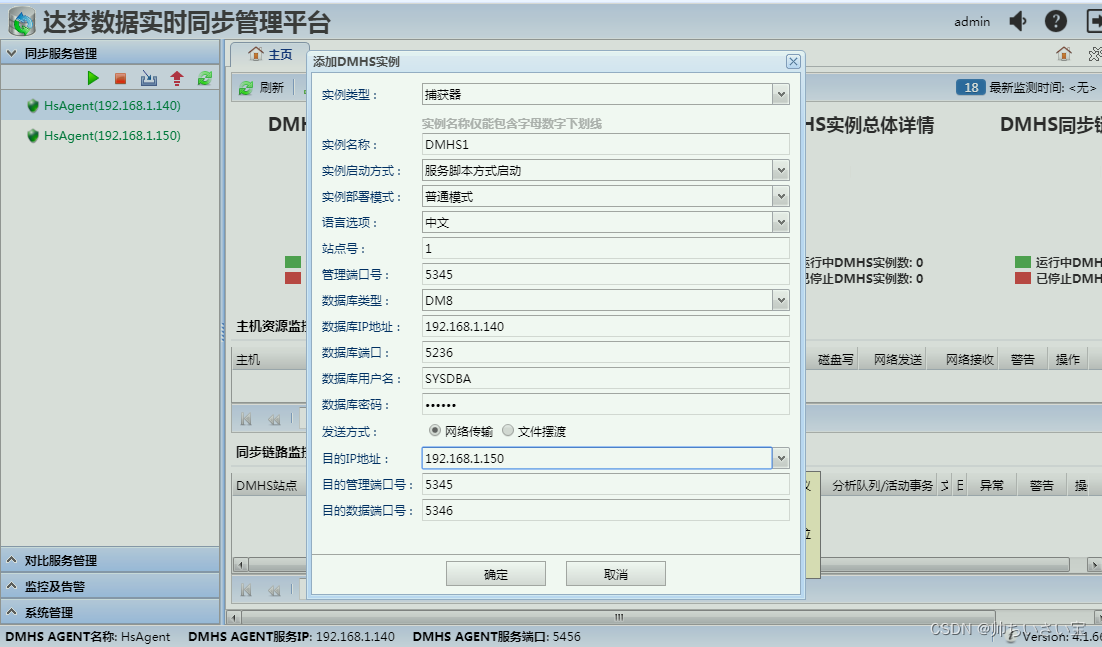Screen dimensions: 1102x647
Task: Switch to the 主页 tab
Action: pos(270,54)
